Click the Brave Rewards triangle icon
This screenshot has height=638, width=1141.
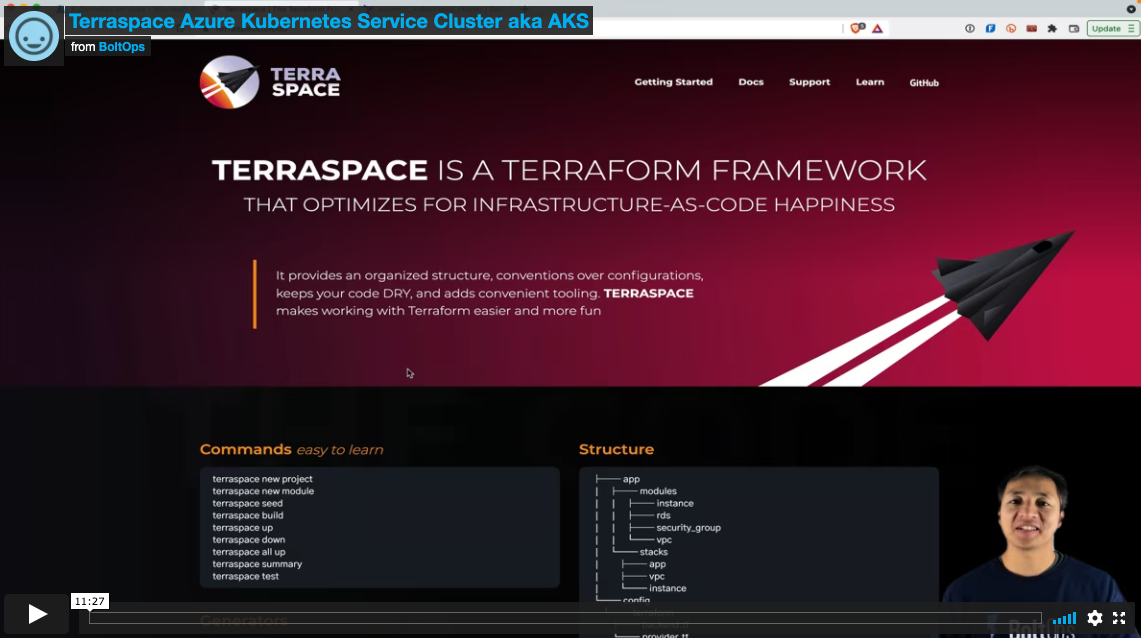[x=878, y=28]
